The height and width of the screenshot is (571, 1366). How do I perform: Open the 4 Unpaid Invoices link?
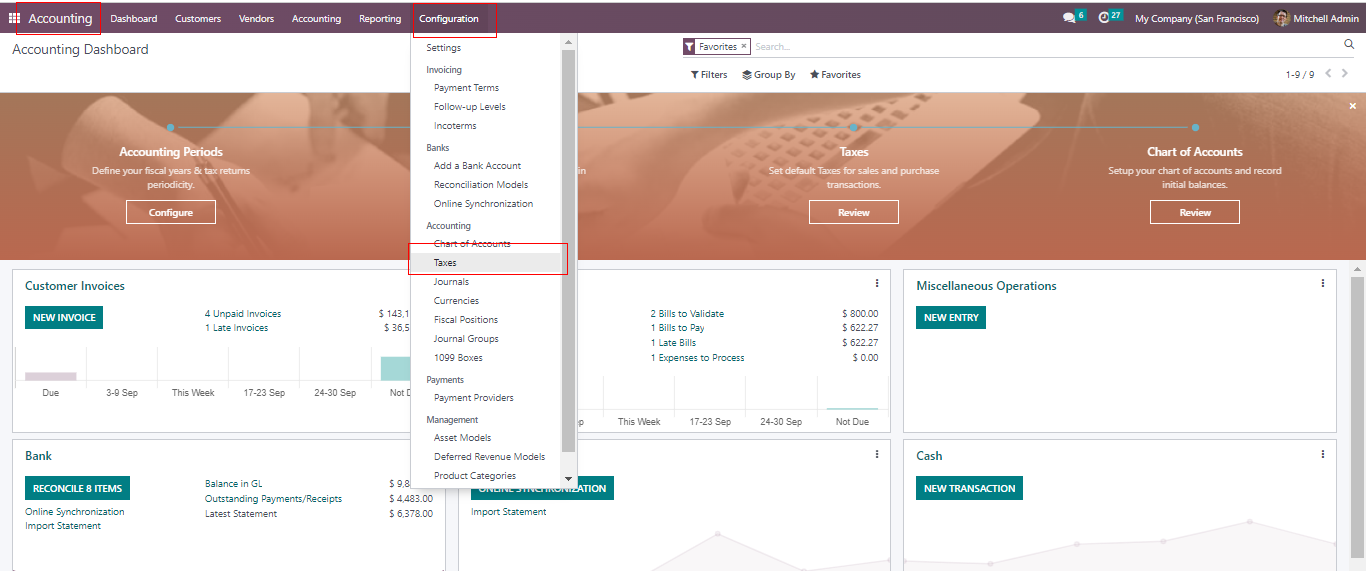click(243, 314)
